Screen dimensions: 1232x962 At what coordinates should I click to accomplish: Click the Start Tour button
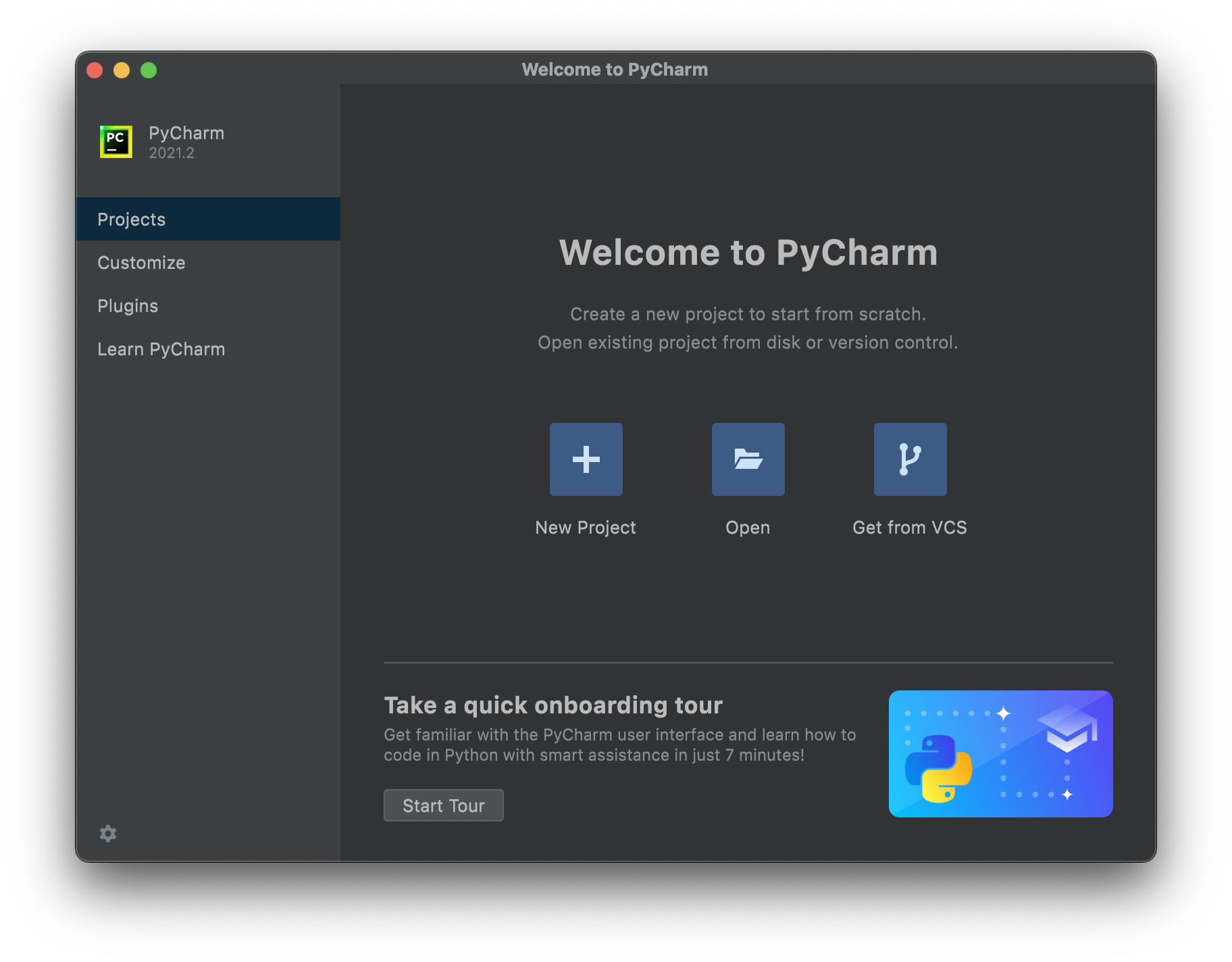443,805
